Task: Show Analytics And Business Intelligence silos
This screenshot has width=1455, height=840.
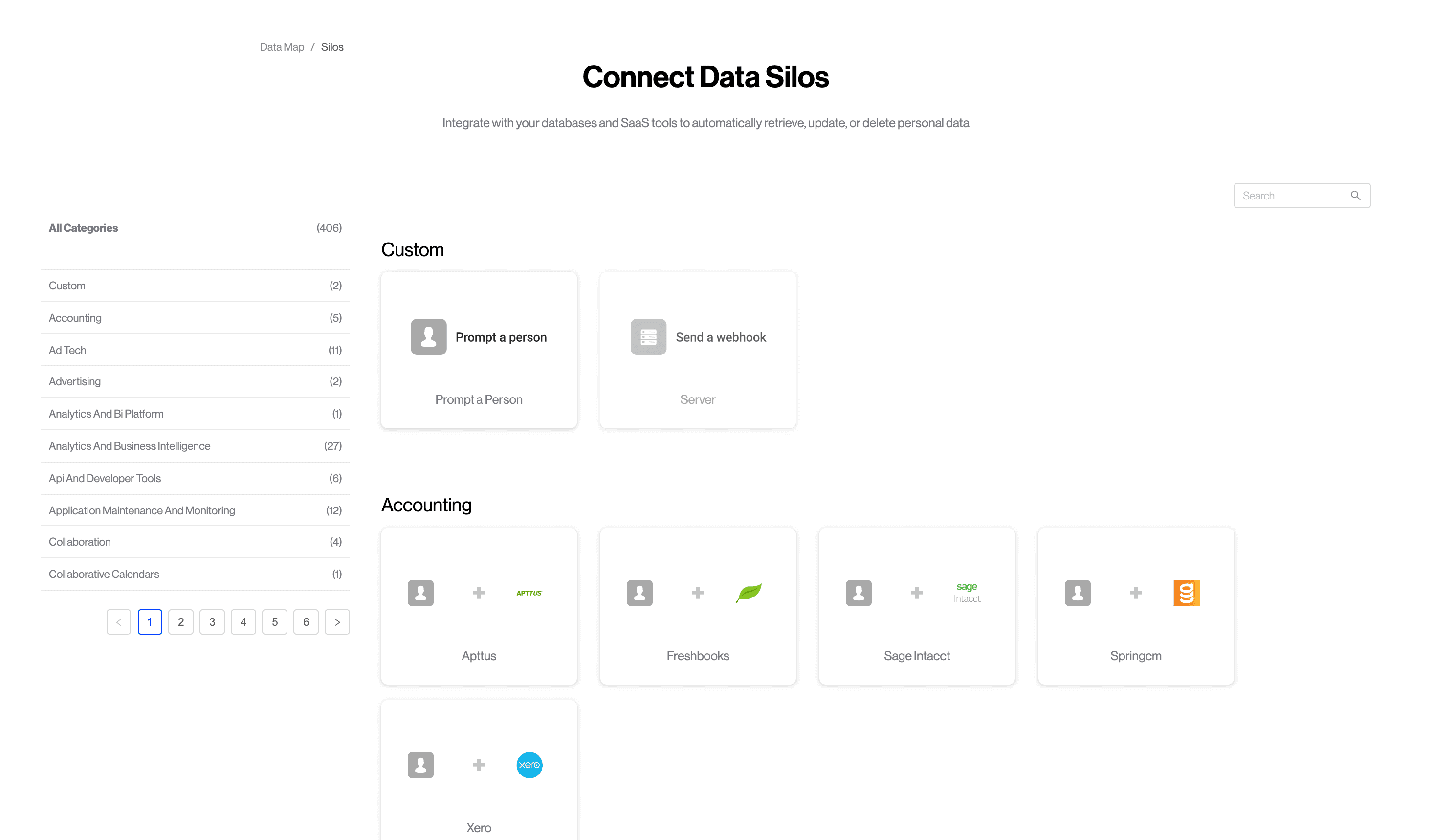Action: click(129, 446)
